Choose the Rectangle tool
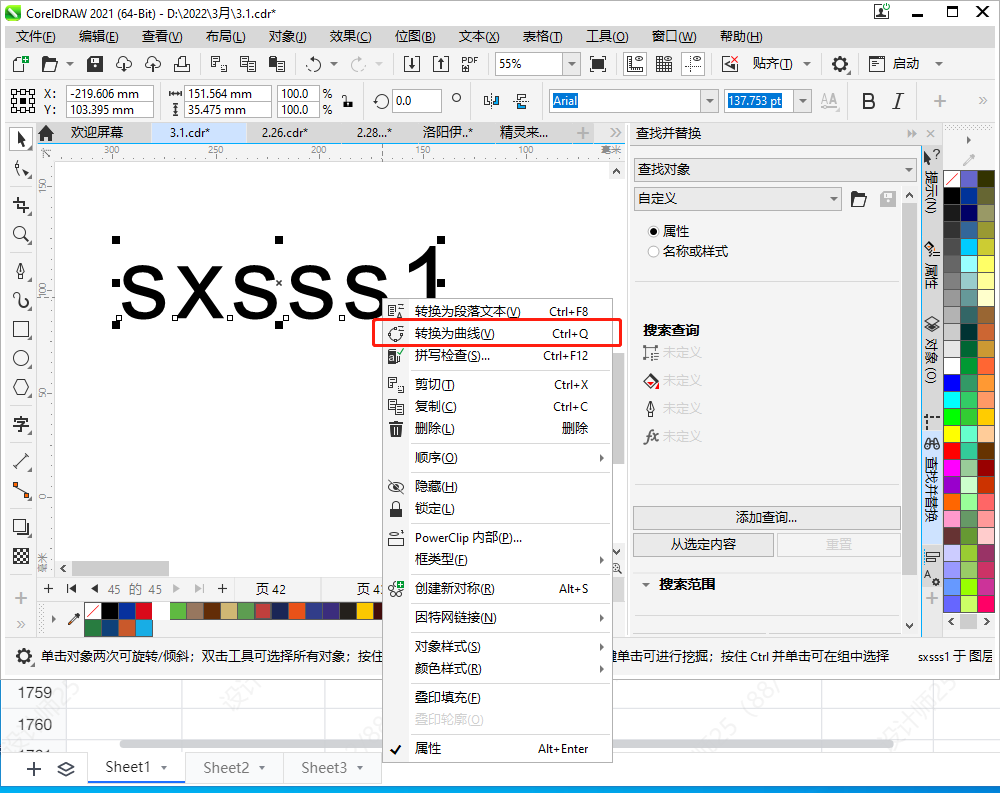This screenshot has height=793, width=1000. [x=21, y=329]
